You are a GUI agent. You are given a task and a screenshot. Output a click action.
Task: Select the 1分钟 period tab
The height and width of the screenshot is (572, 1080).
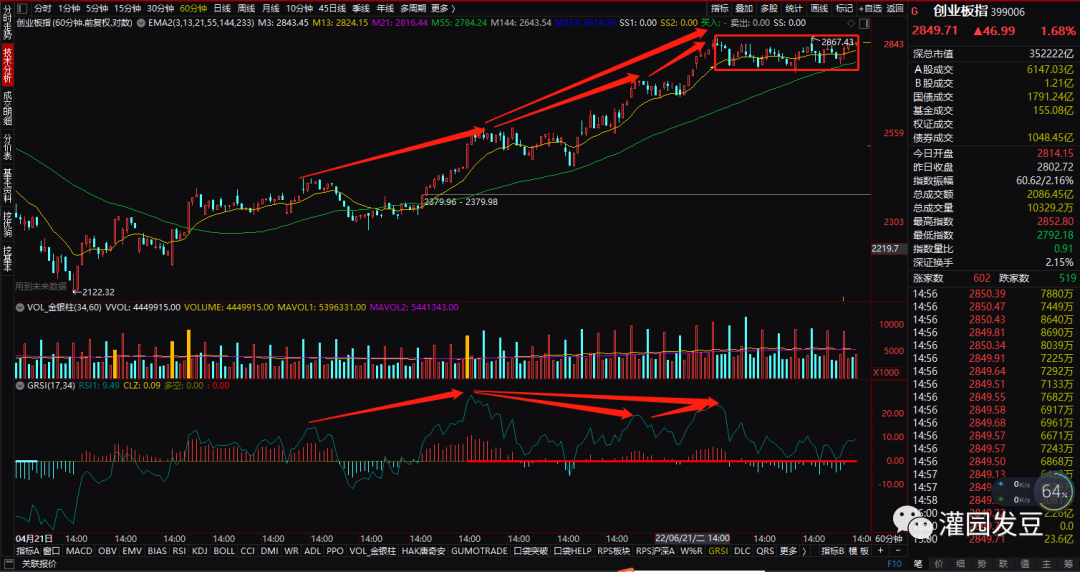(69, 8)
